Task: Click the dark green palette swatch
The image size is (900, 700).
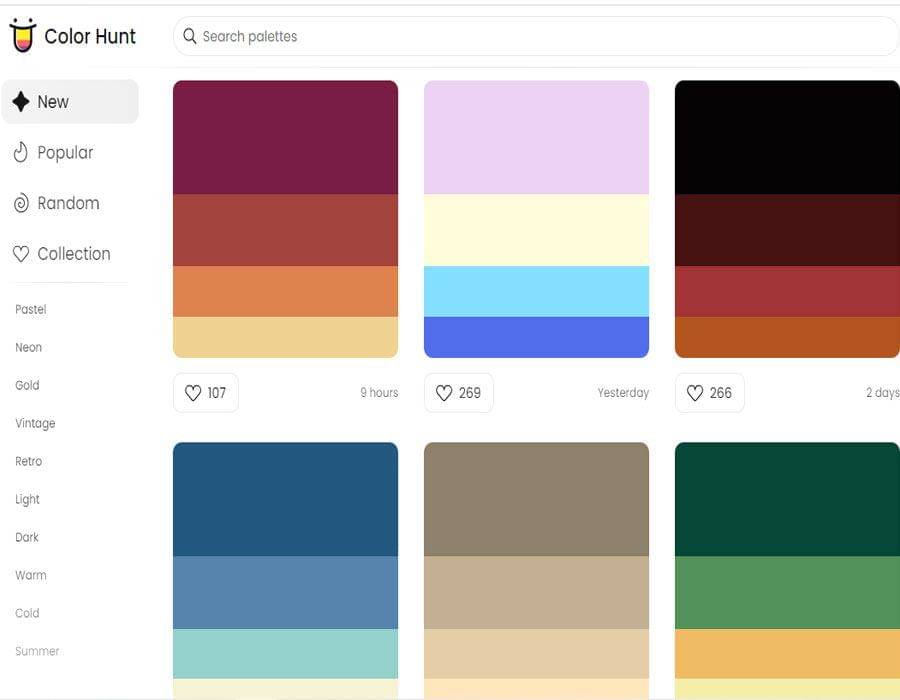Action: point(787,499)
